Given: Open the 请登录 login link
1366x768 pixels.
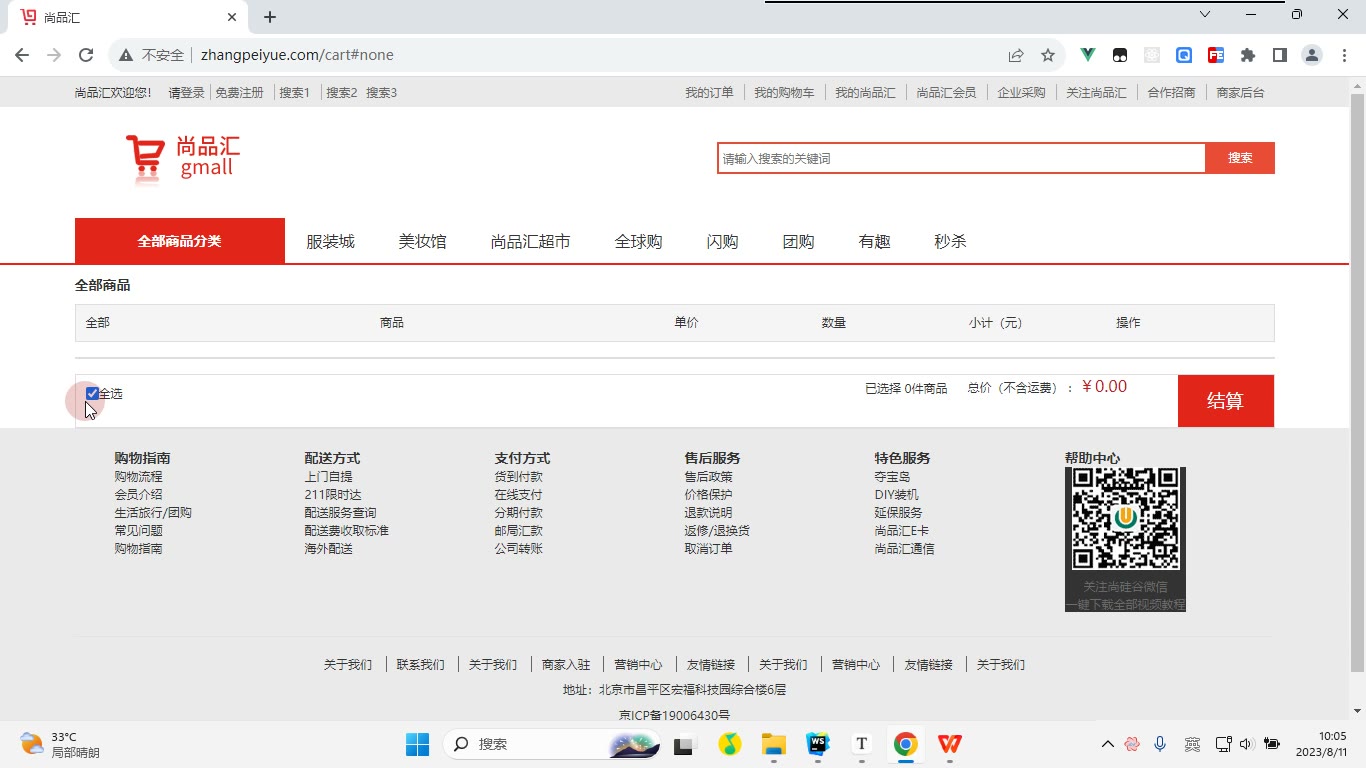Looking at the screenshot, I should tap(186, 93).
